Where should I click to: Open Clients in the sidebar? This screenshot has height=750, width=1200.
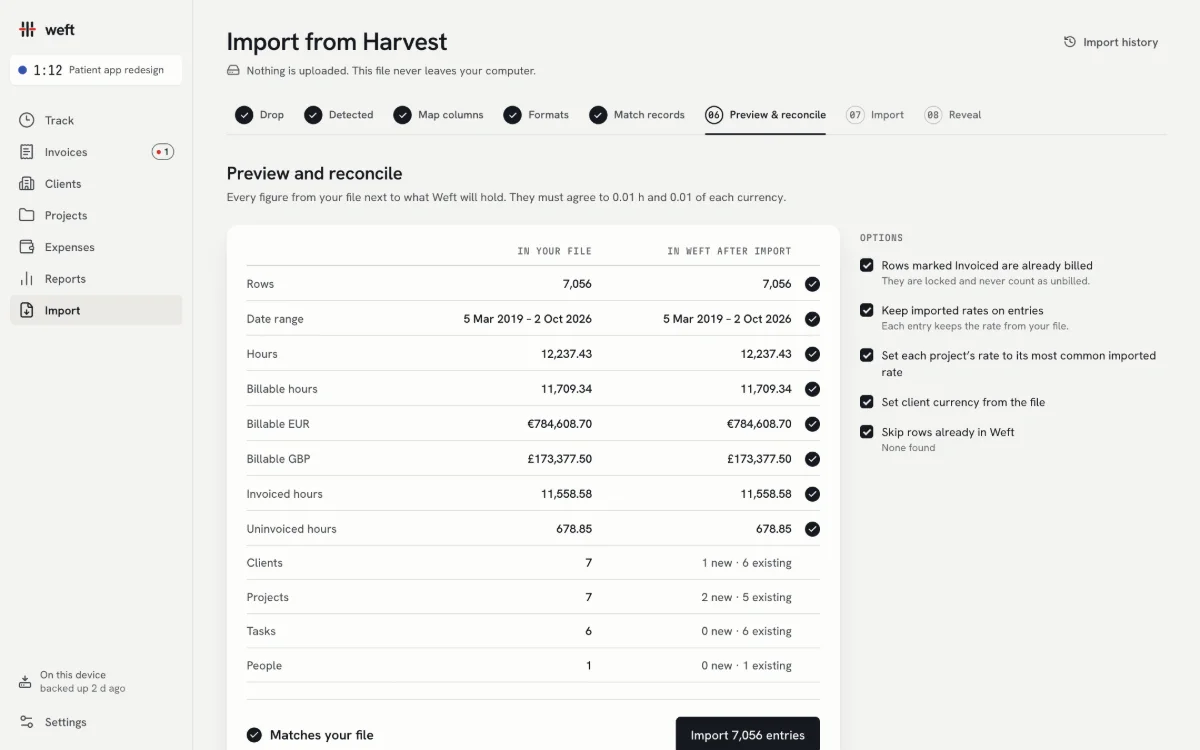pos(96,184)
